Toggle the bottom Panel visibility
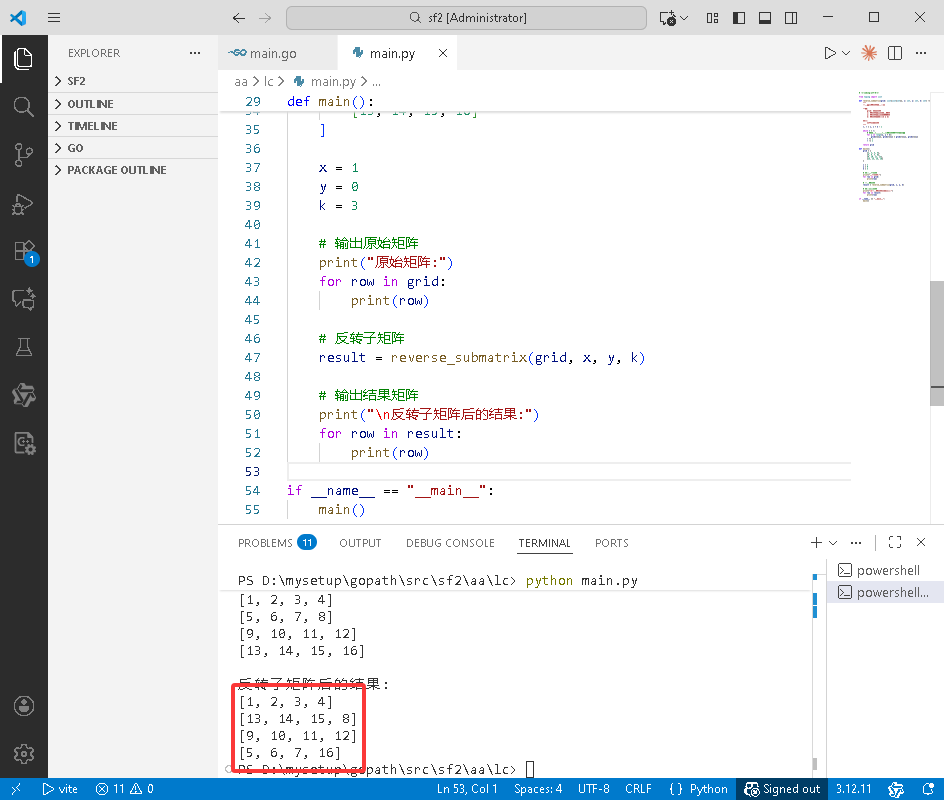 (765, 18)
